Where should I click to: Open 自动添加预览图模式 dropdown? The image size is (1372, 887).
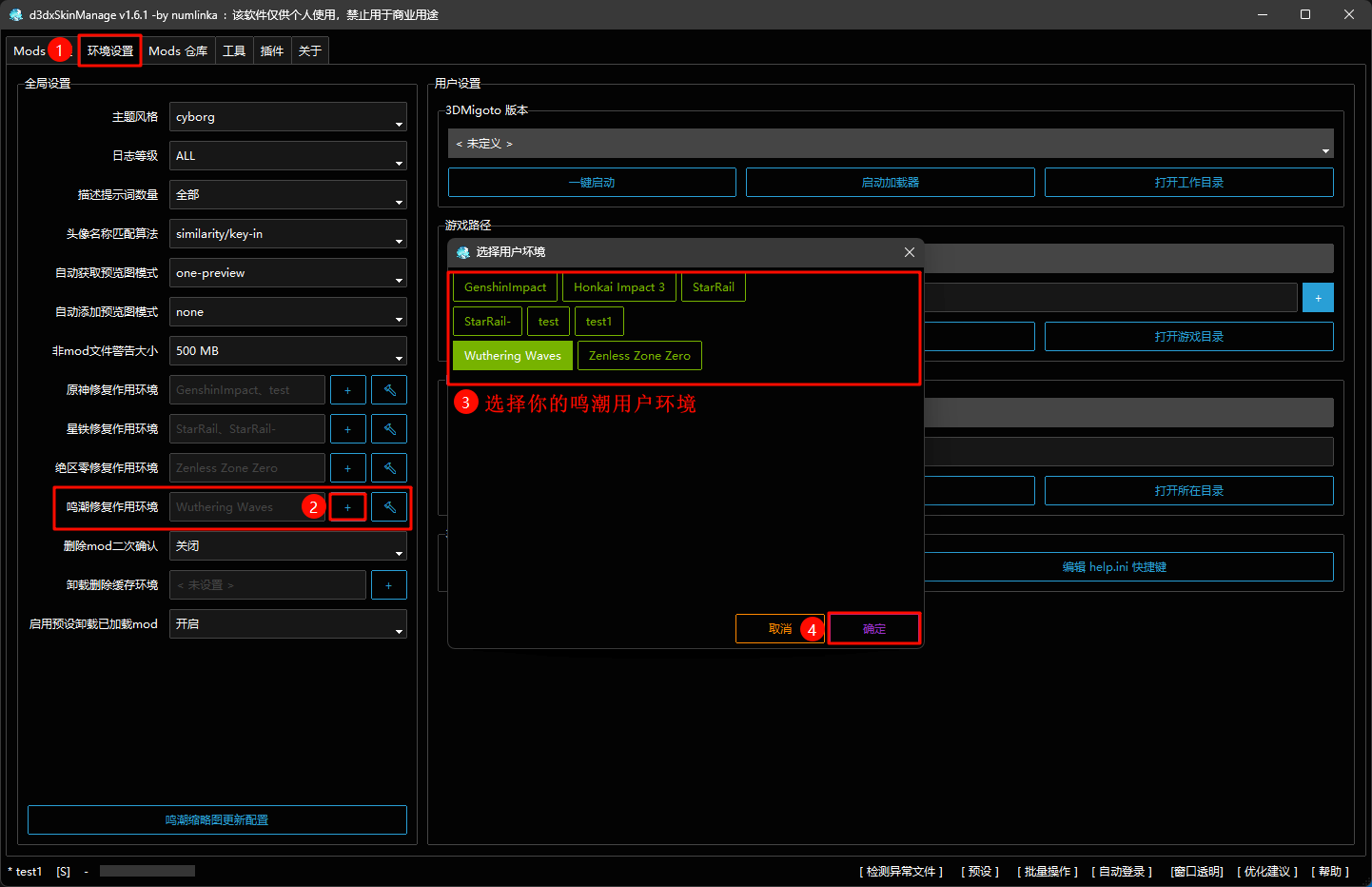(288, 312)
